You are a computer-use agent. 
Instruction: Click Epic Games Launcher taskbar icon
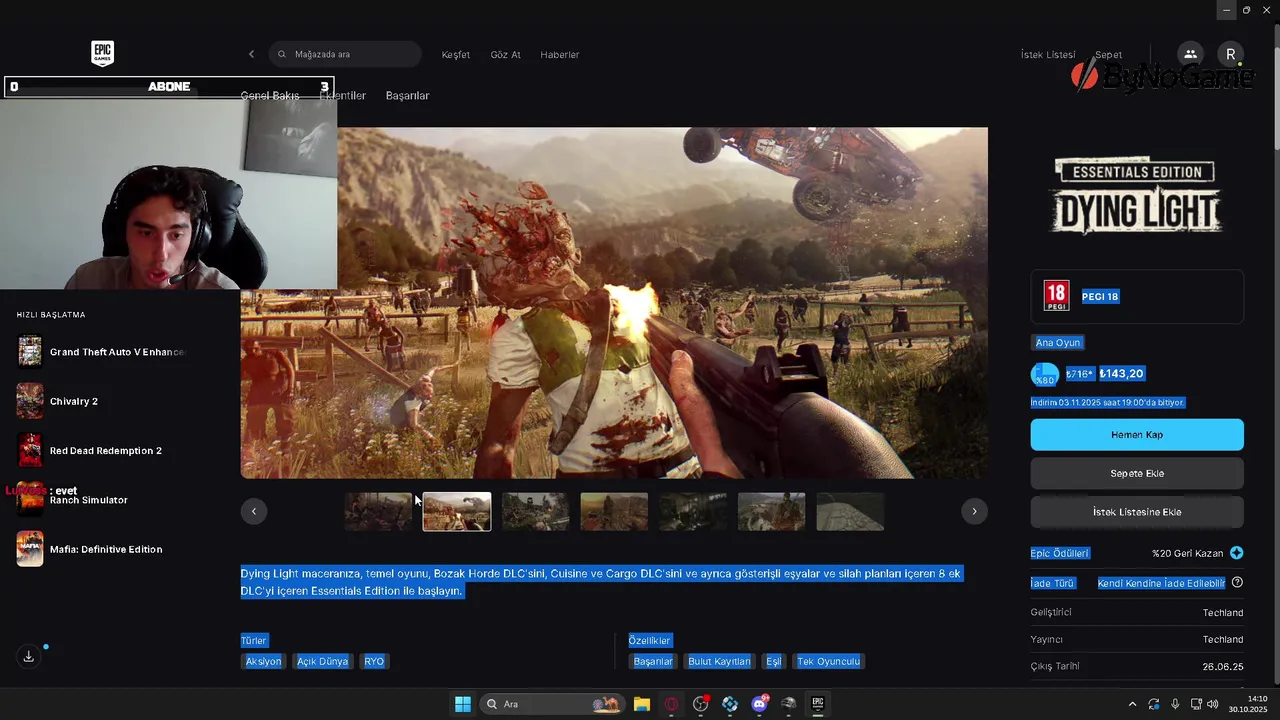click(817, 704)
